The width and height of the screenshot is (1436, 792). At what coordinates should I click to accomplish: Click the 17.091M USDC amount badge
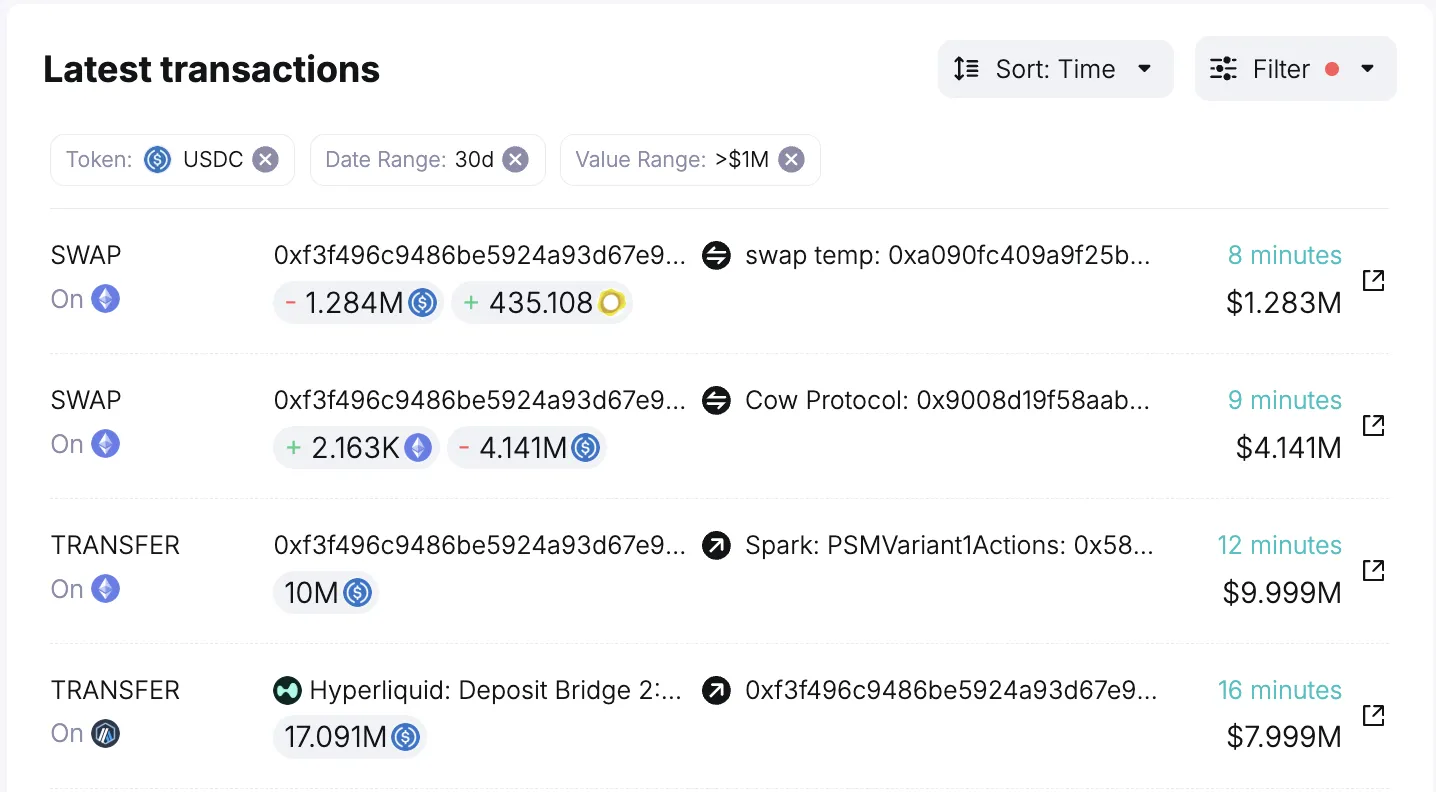click(349, 738)
